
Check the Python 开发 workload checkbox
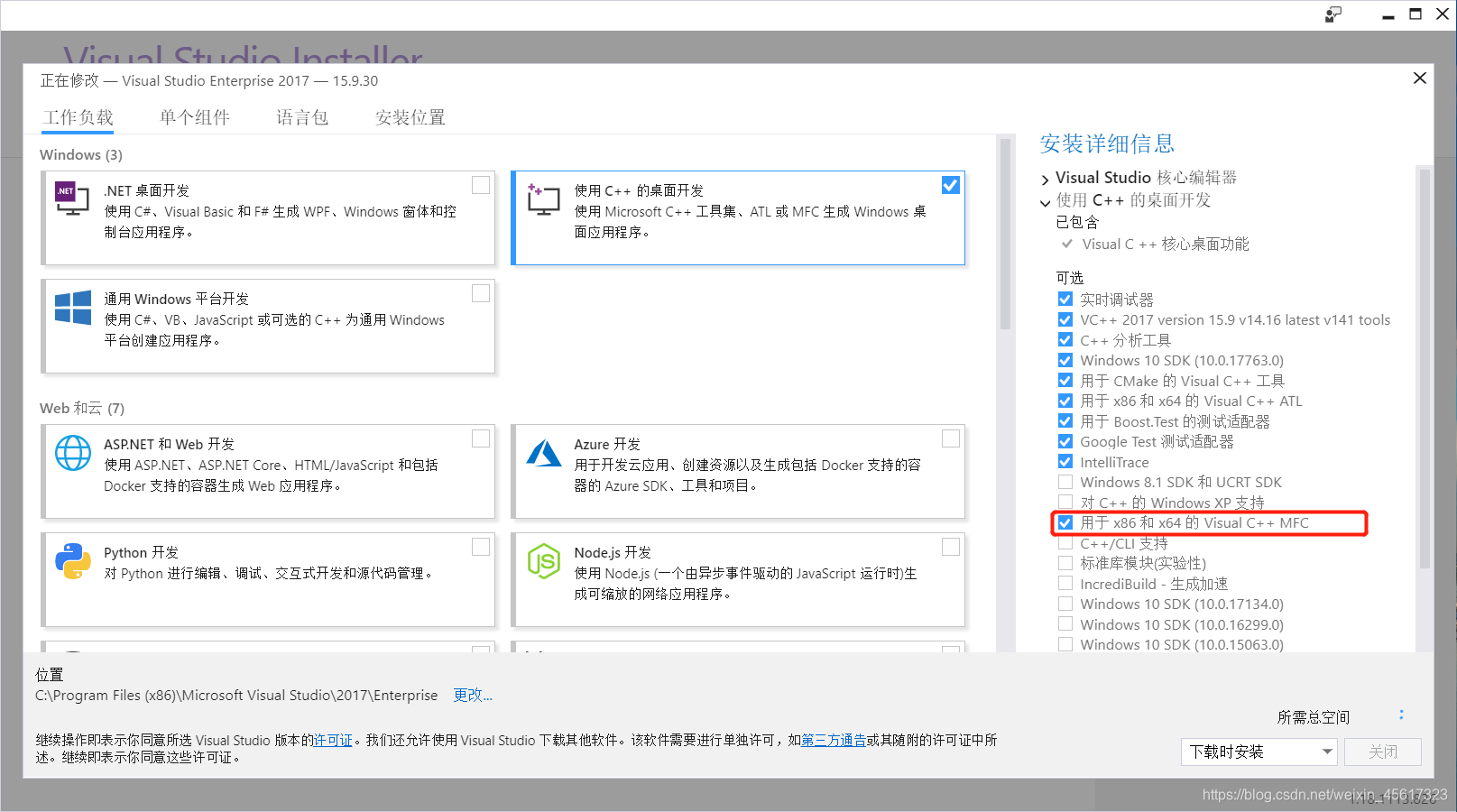(481, 547)
